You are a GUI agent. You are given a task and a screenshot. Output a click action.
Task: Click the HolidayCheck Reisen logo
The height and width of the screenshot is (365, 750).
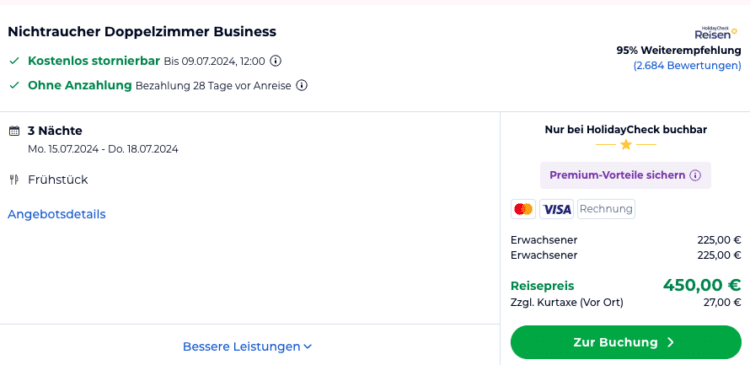pos(716,33)
